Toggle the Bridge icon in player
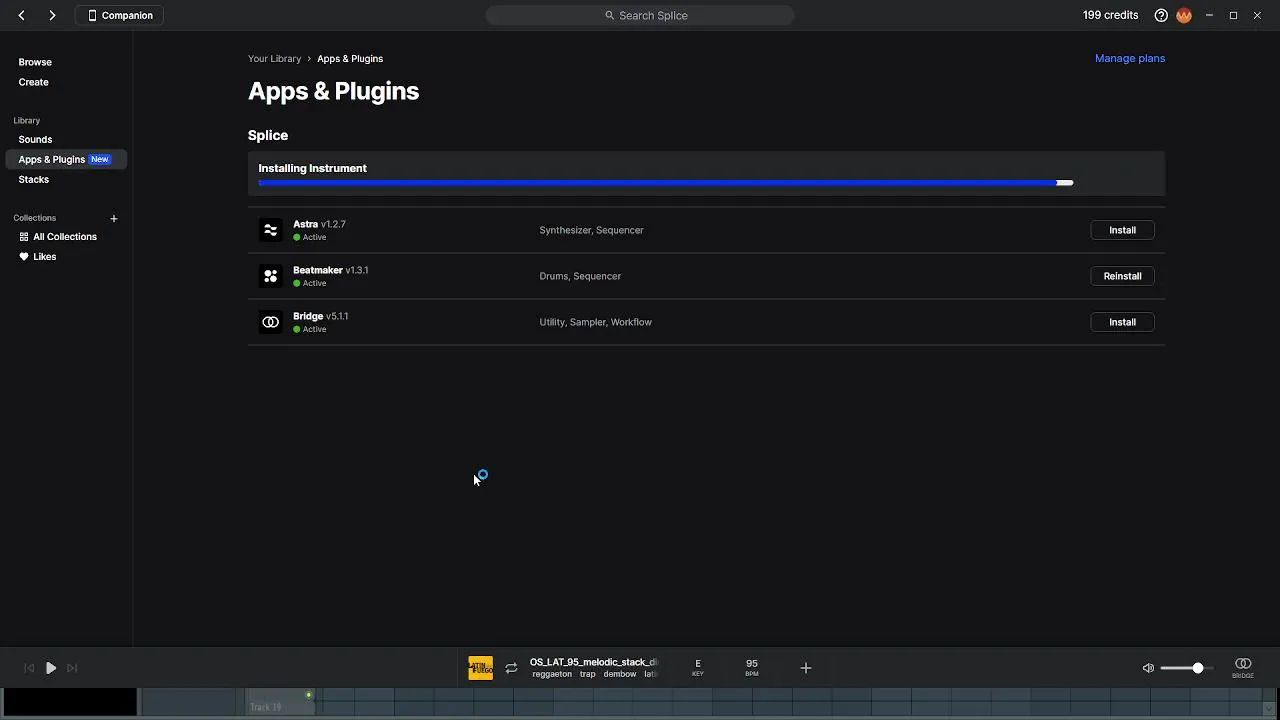Image resolution: width=1280 pixels, height=720 pixels. click(1243, 667)
